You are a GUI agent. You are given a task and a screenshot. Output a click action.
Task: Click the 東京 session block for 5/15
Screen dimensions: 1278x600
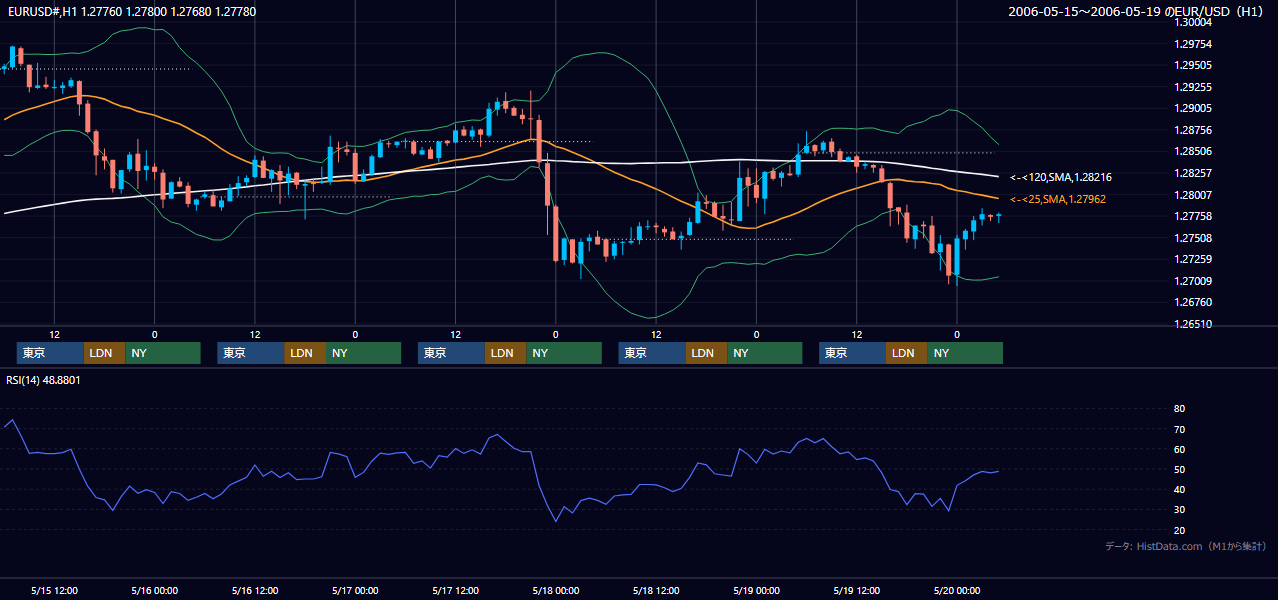[50, 353]
